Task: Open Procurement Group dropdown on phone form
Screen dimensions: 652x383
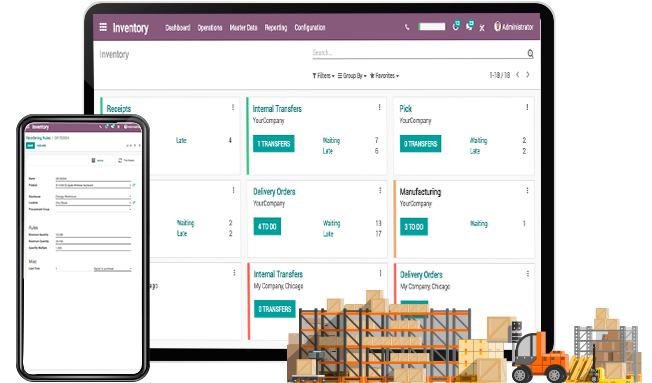Action: (93, 209)
